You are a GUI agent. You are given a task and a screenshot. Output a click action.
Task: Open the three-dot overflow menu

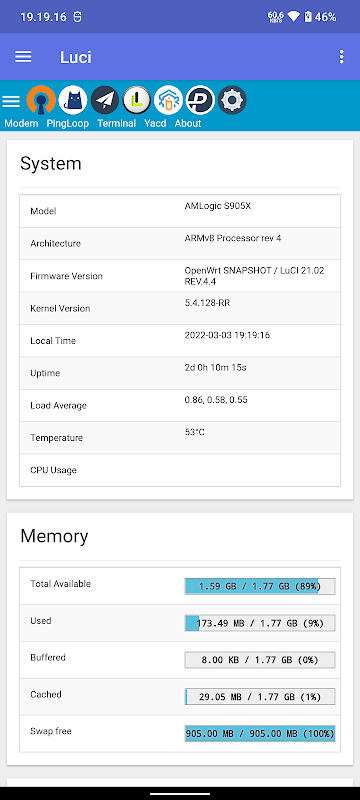342,57
